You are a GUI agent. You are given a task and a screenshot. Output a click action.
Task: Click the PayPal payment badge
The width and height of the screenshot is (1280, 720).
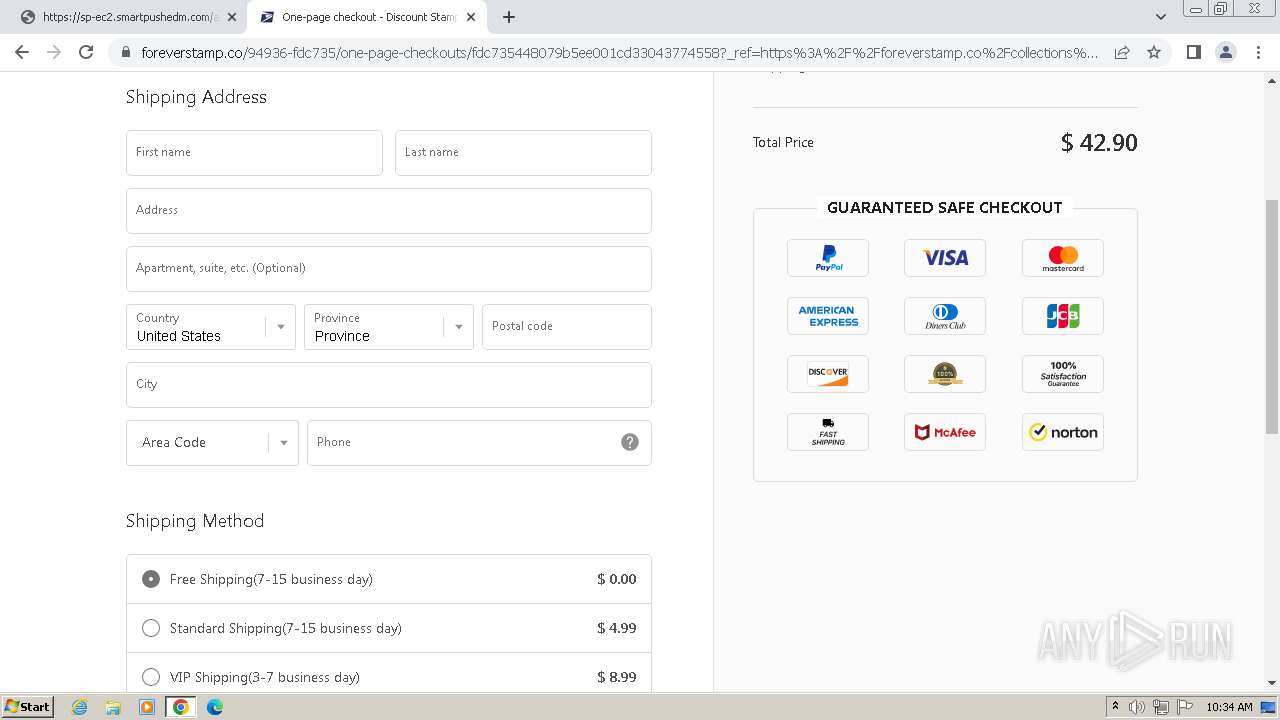point(828,258)
